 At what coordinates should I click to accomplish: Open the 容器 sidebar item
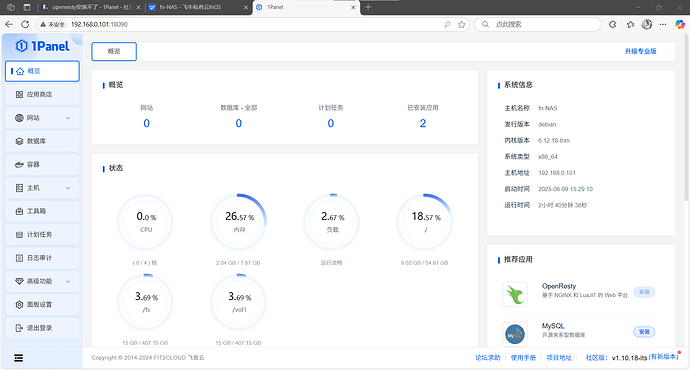point(42,165)
